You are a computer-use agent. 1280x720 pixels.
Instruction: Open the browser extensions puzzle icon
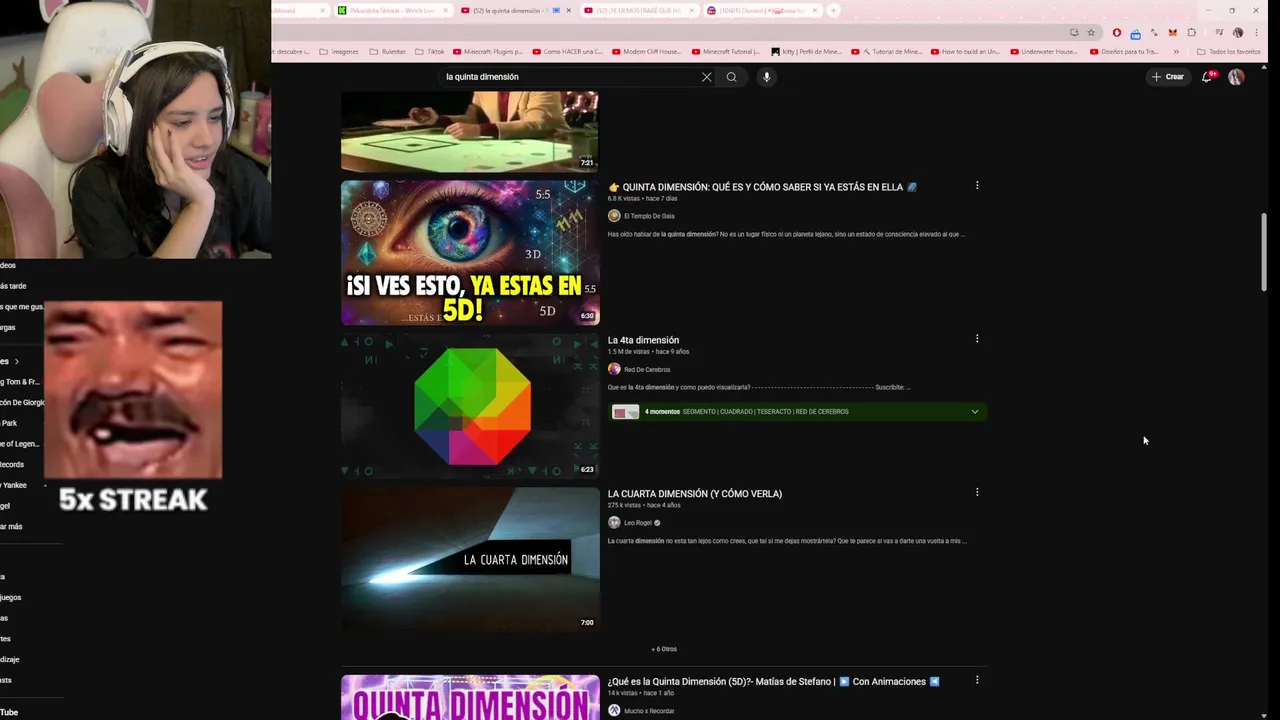click(x=1192, y=32)
